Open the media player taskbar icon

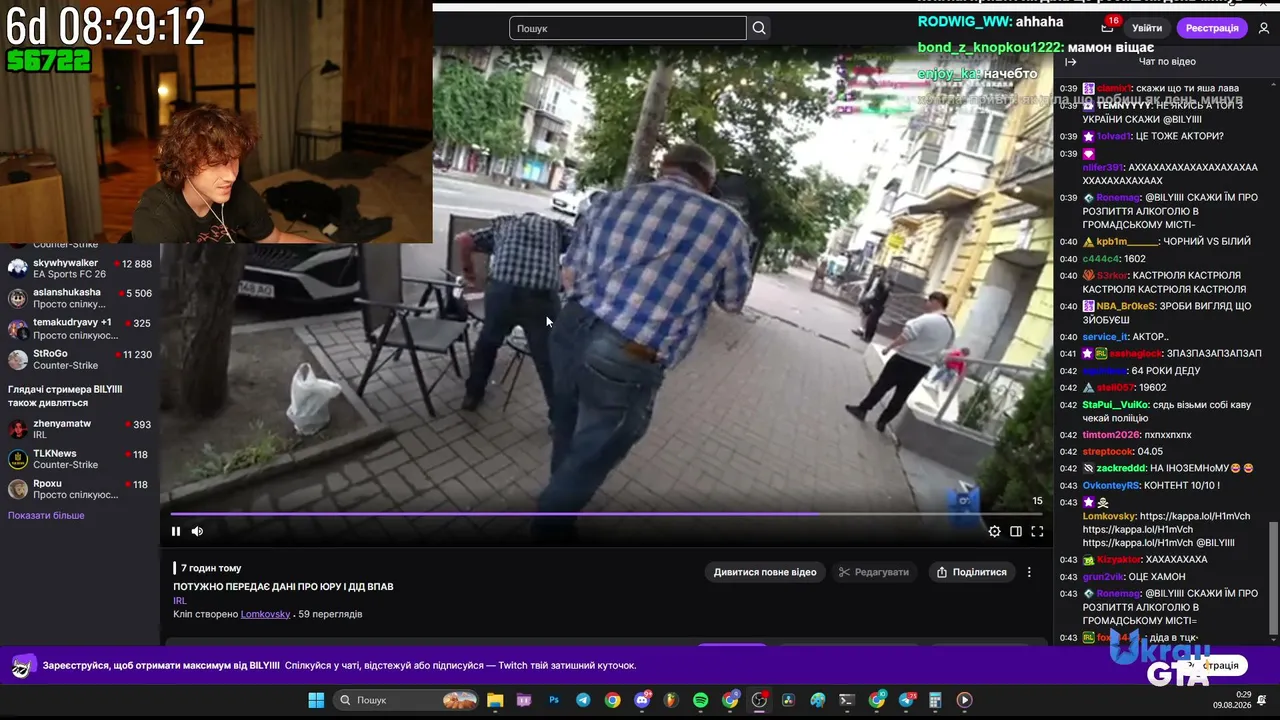tap(964, 700)
